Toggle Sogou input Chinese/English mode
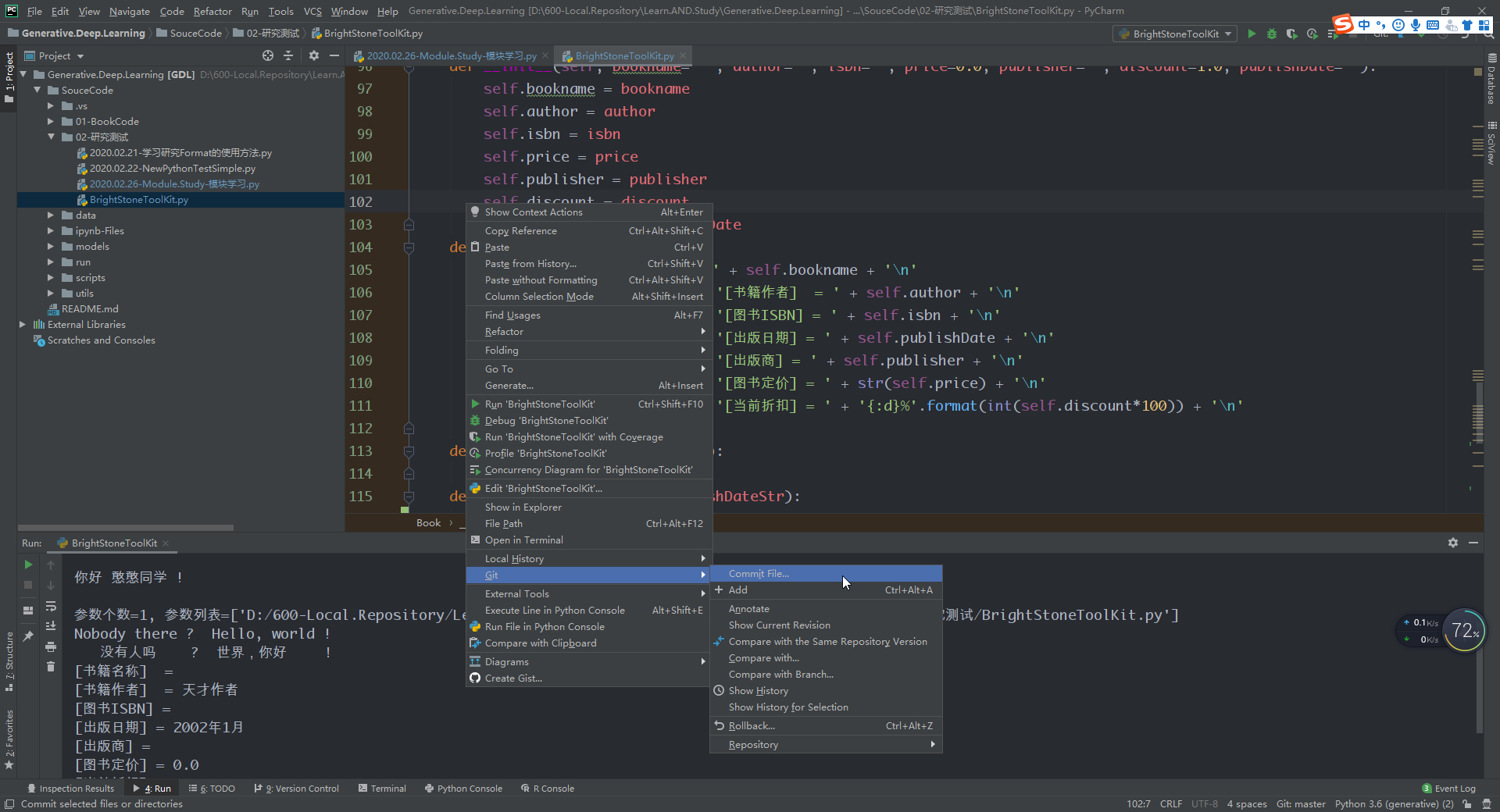 click(x=1364, y=25)
